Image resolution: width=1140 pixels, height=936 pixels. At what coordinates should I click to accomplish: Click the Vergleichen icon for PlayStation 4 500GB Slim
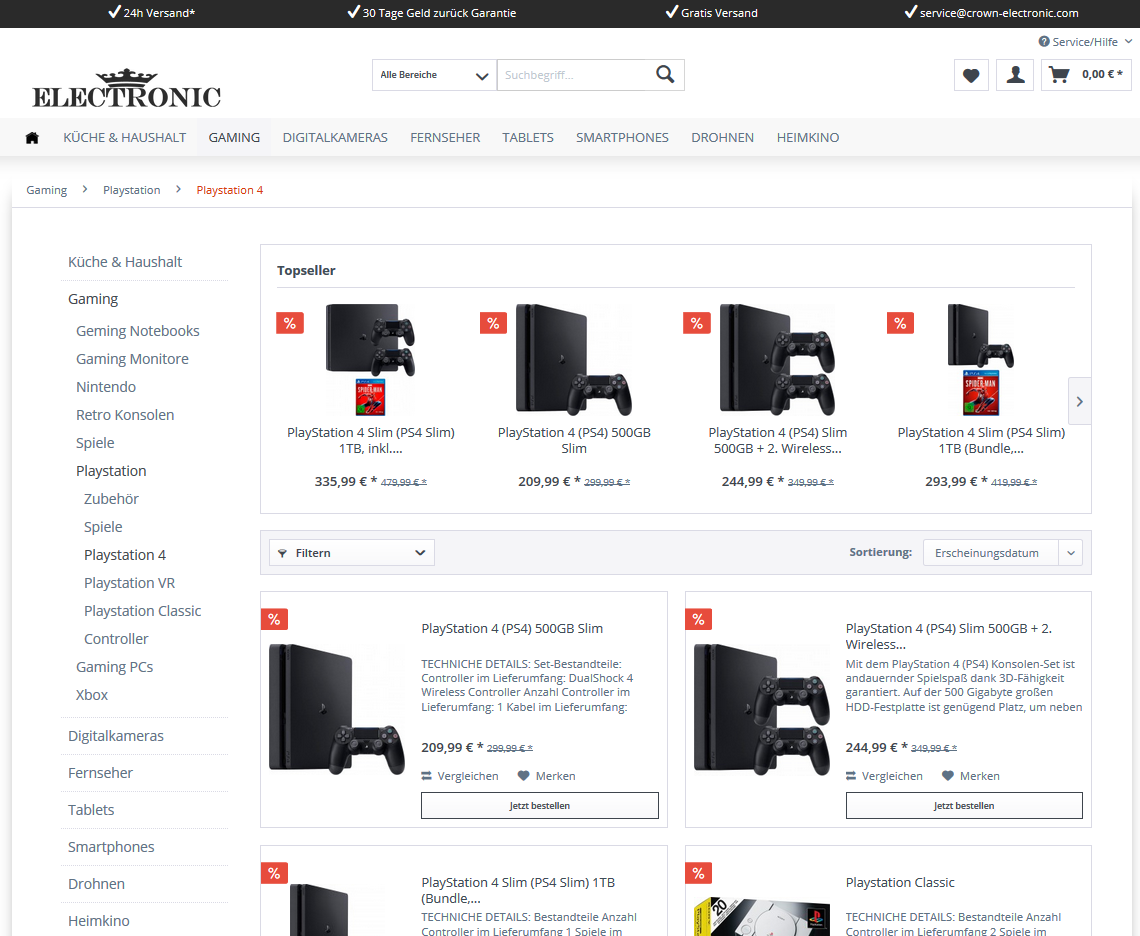tap(426, 776)
